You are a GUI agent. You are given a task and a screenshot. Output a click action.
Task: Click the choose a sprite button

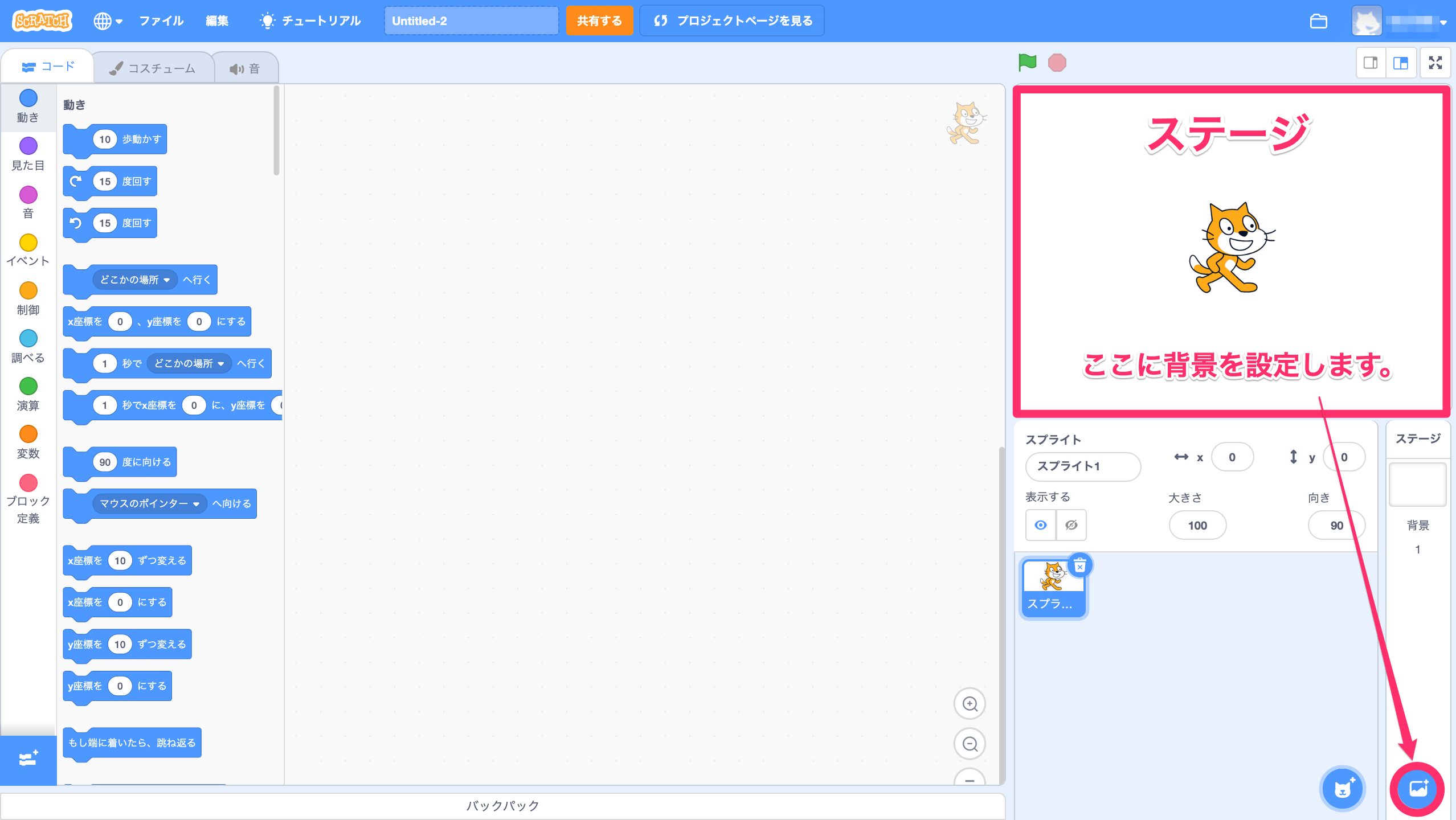1343,789
